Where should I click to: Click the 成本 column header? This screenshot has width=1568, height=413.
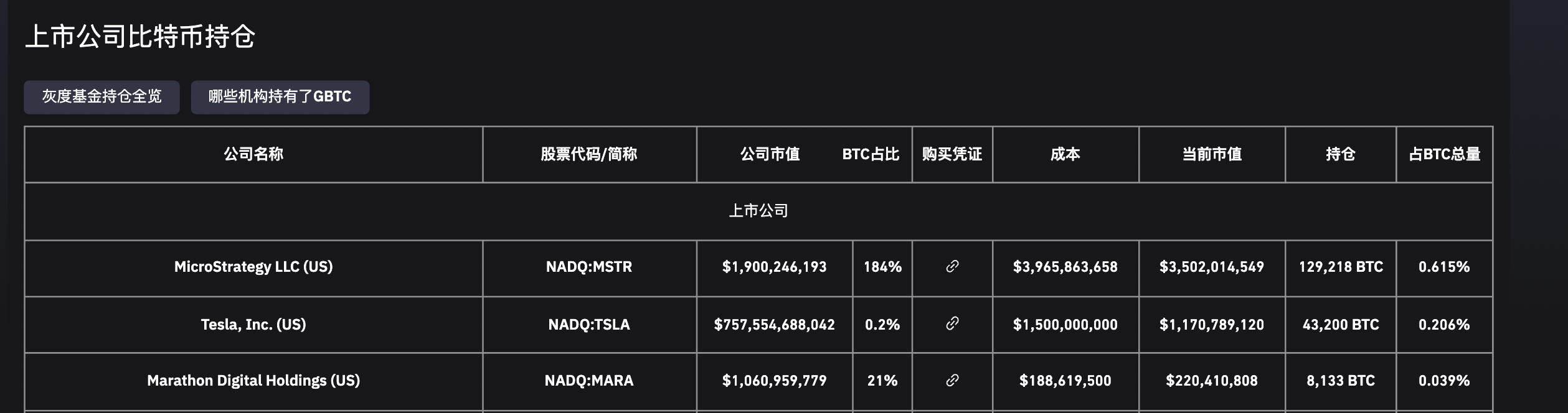[1065, 154]
